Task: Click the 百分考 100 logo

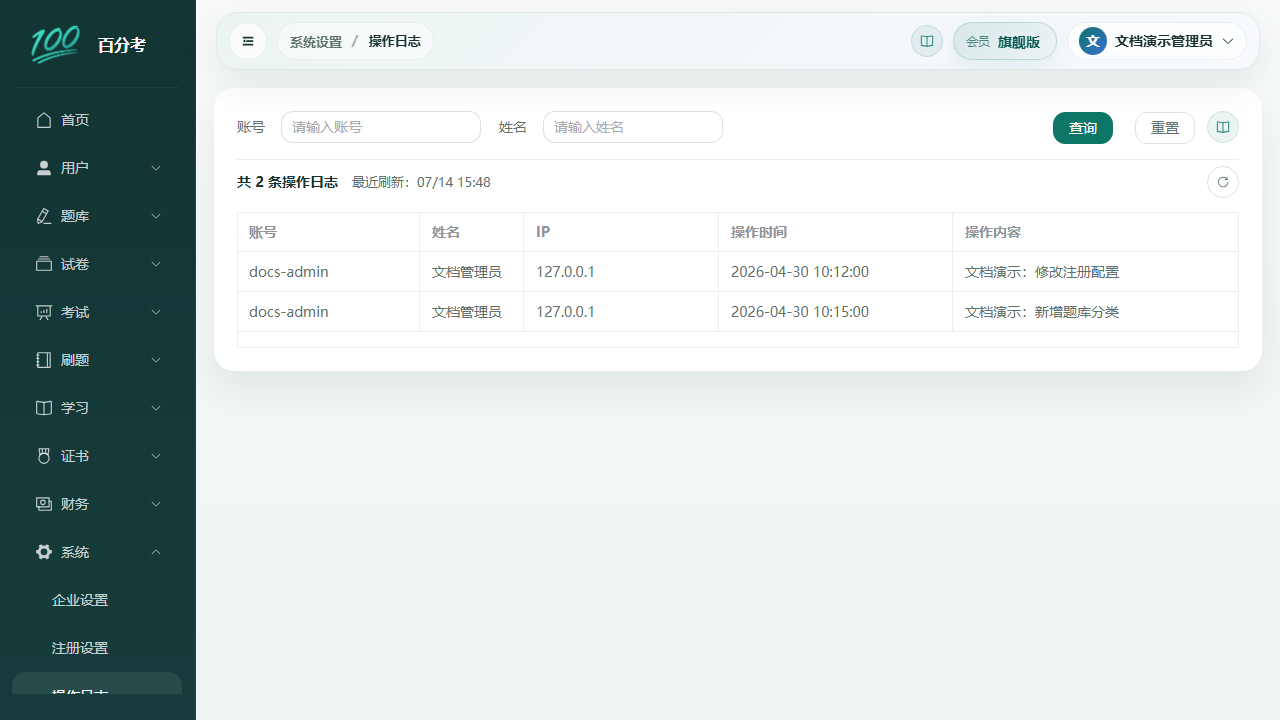Action: (55, 44)
